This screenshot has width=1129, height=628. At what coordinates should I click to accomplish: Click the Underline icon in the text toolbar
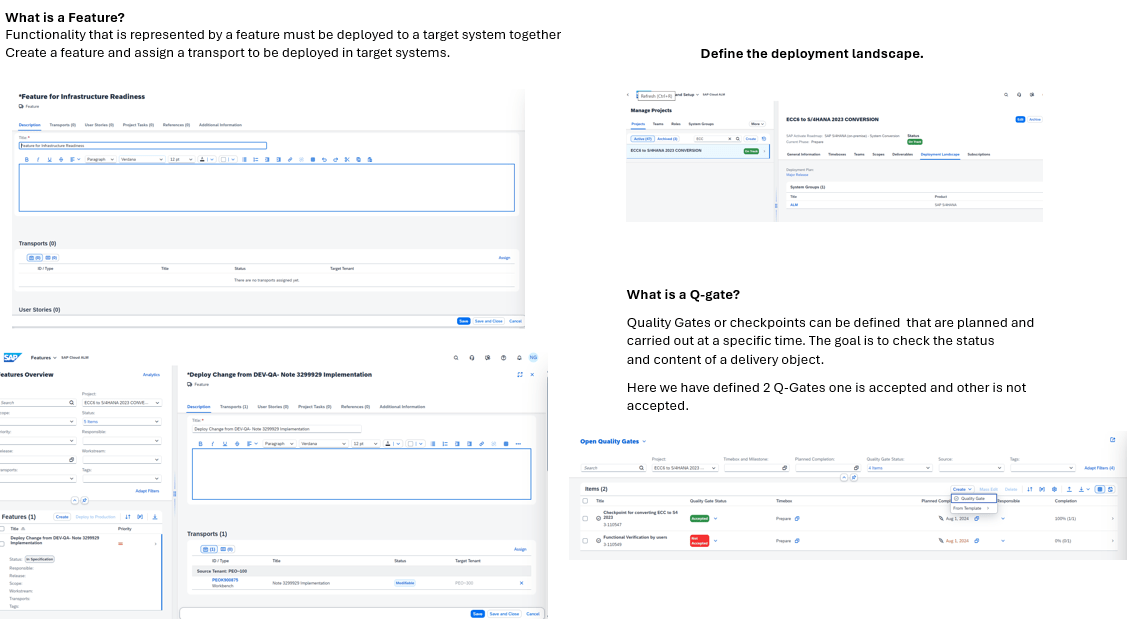[48, 160]
